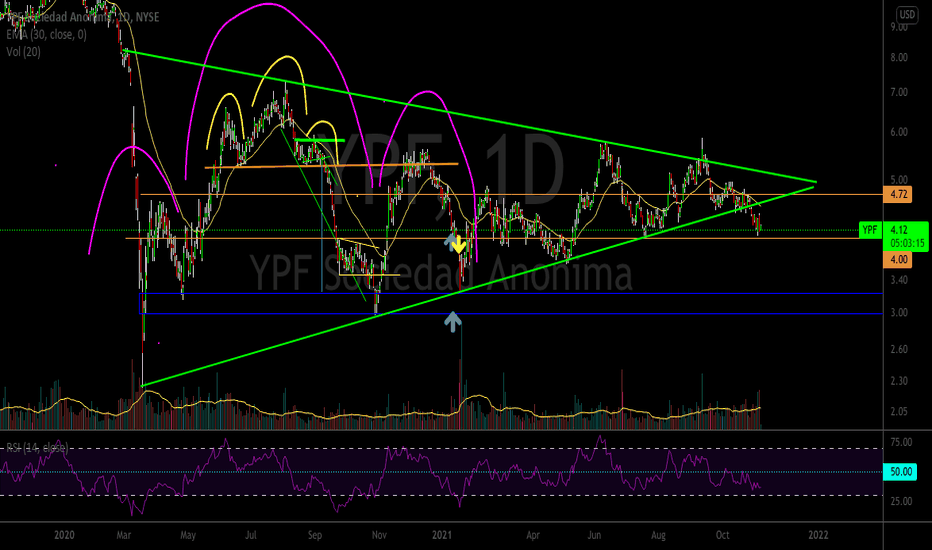This screenshot has height=550, width=932.
Task: Click the USD currency button
Action: pos(907,14)
